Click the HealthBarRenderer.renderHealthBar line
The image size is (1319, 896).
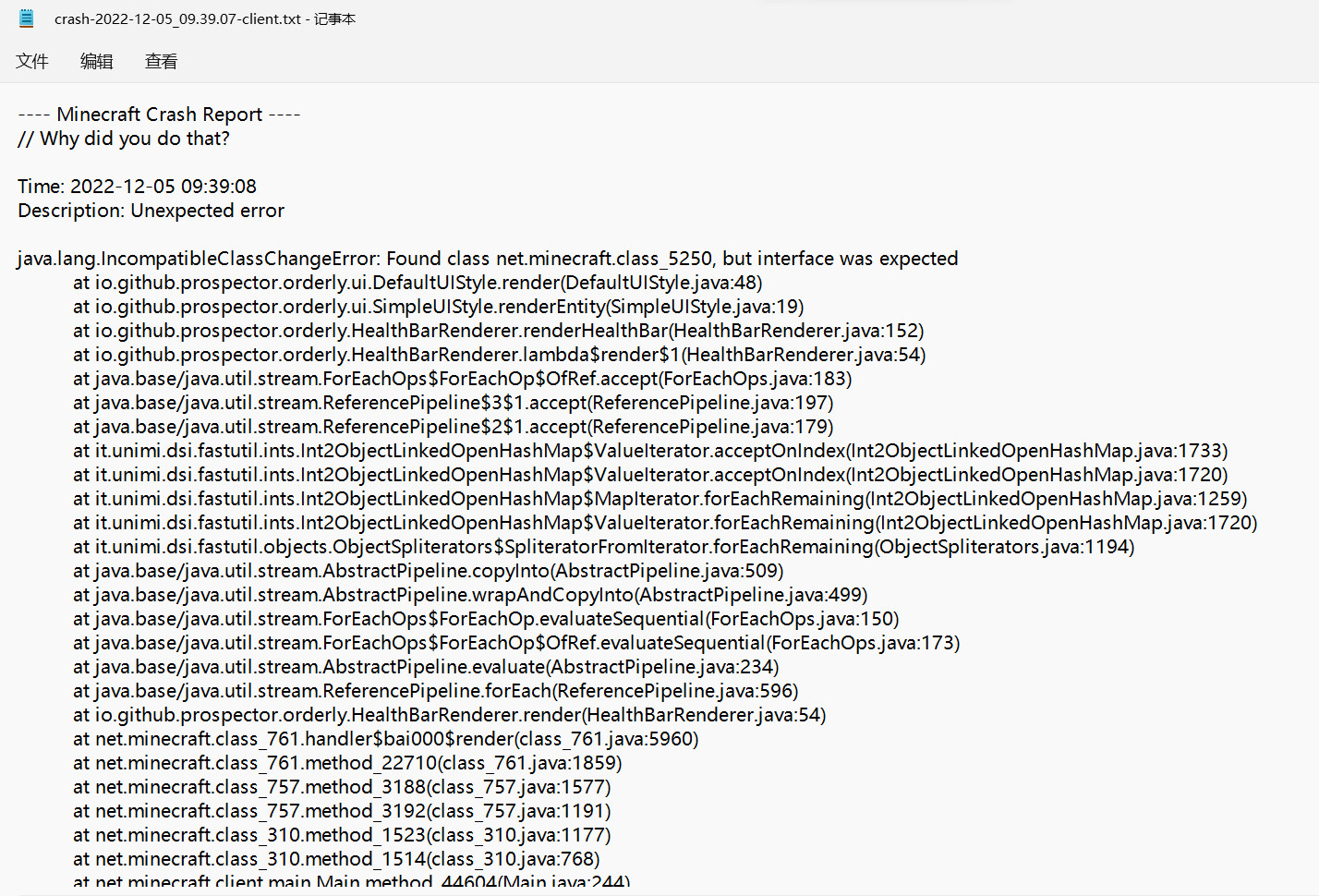(x=499, y=331)
